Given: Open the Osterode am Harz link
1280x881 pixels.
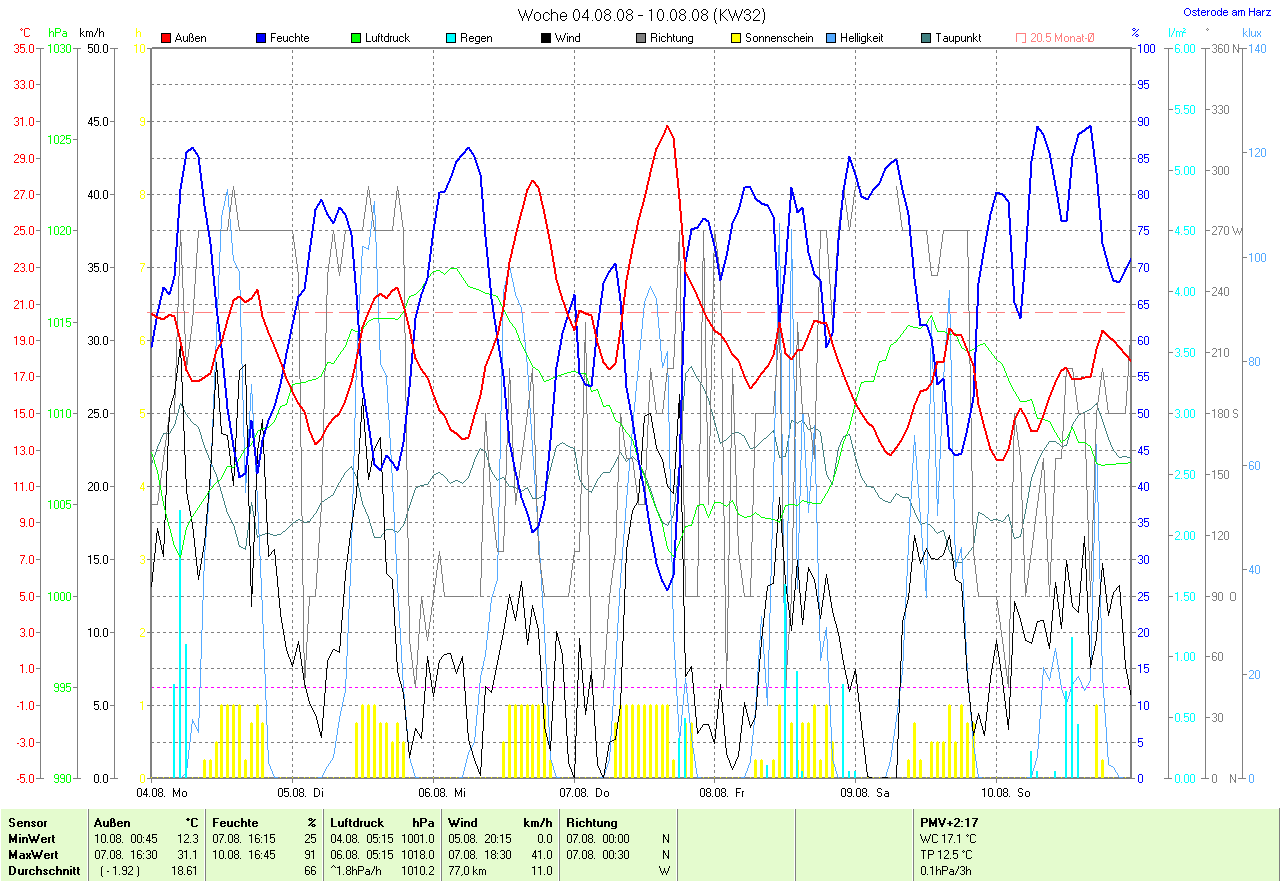Looking at the screenshot, I should [x=1226, y=12].
